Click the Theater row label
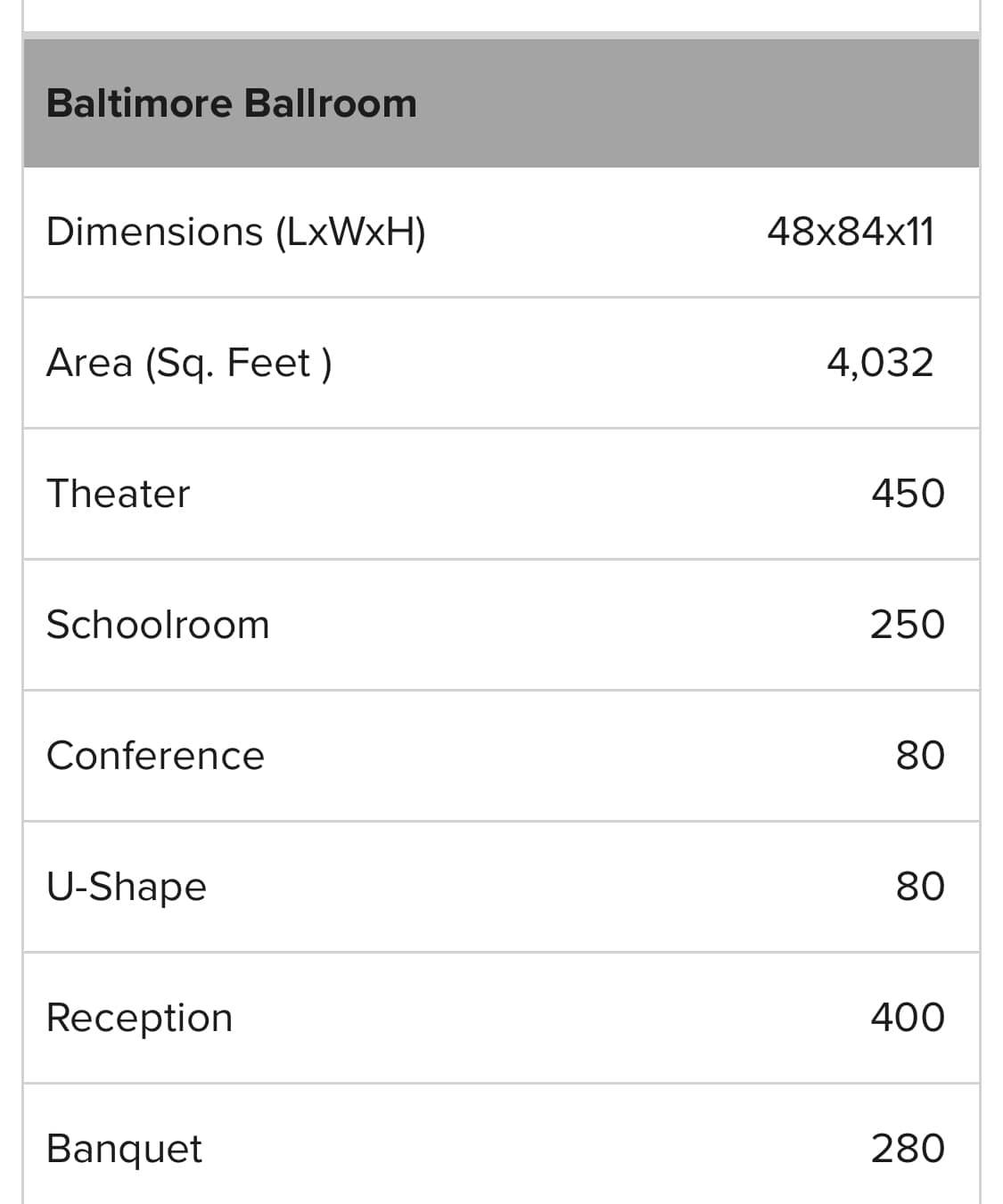The height and width of the screenshot is (1204, 1003). pyautogui.click(x=118, y=494)
